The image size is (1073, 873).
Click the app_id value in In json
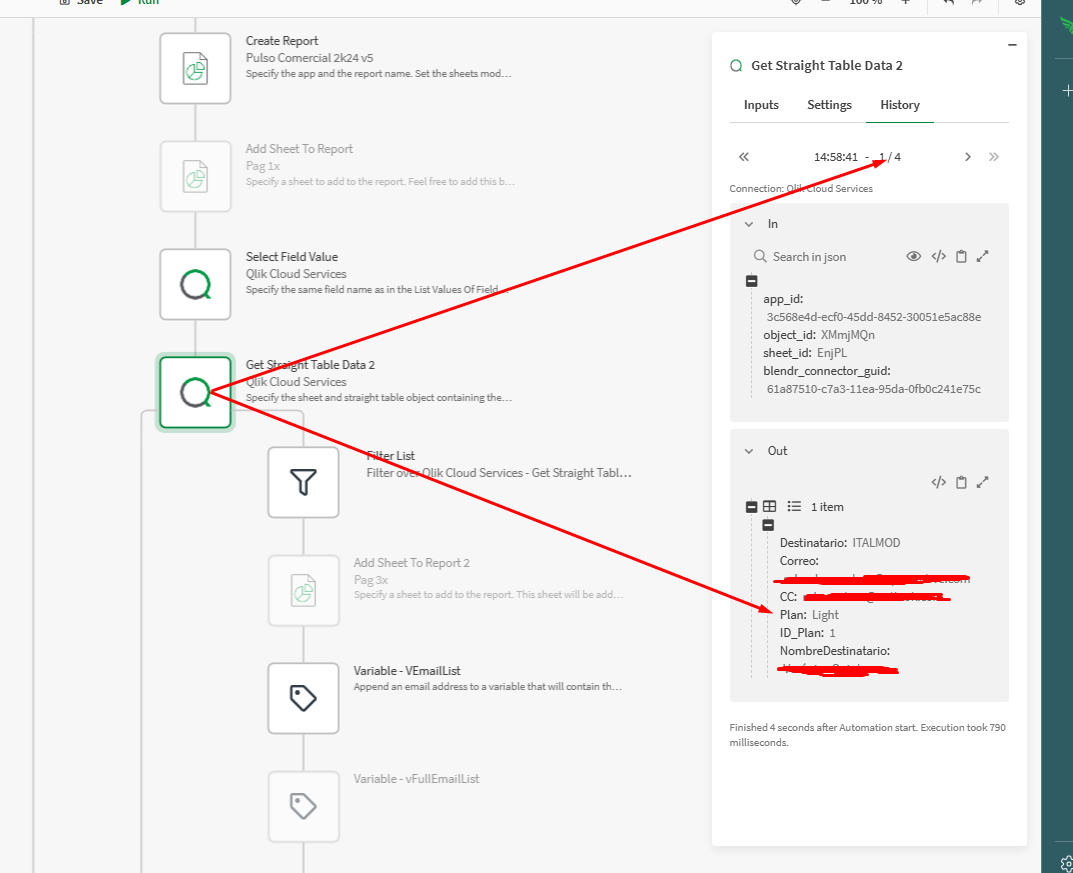point(874,317)
